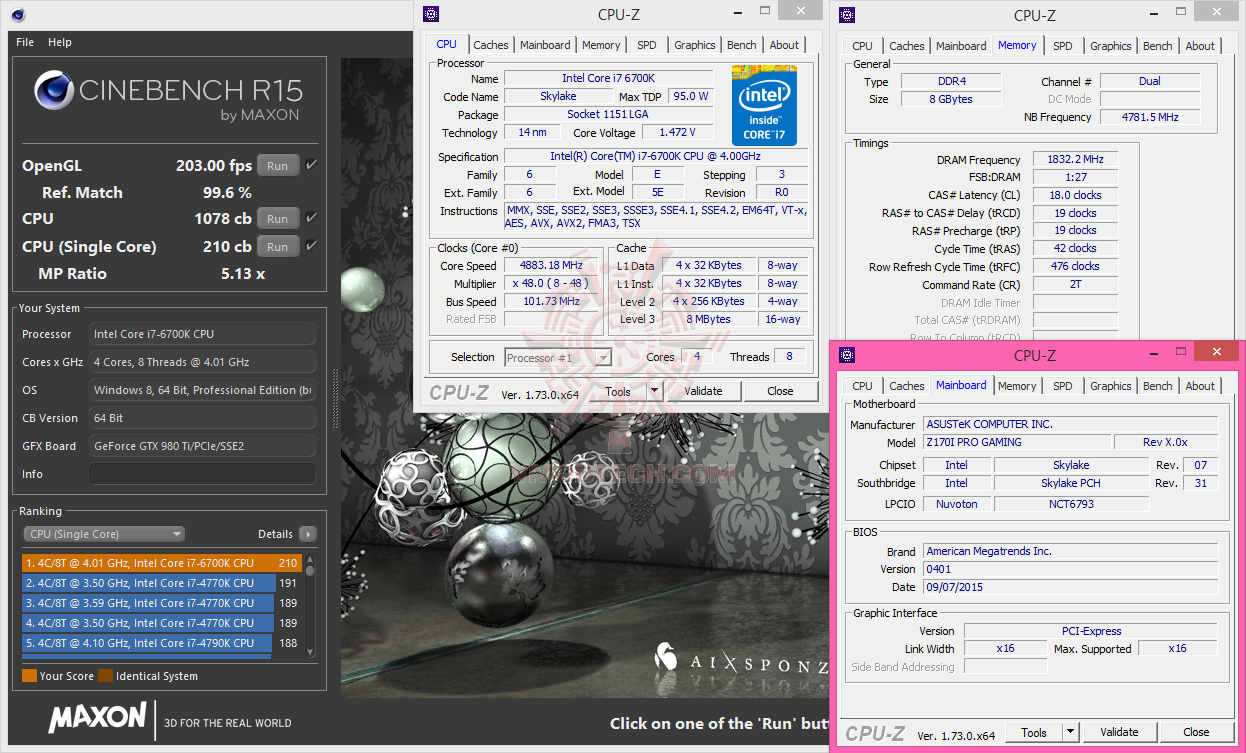Image resolution: width=1246 pixels, height=753 pixels.
Task: Click the title bar icon of the pink CPU-Z window
Action: click(x=847, y=354)
